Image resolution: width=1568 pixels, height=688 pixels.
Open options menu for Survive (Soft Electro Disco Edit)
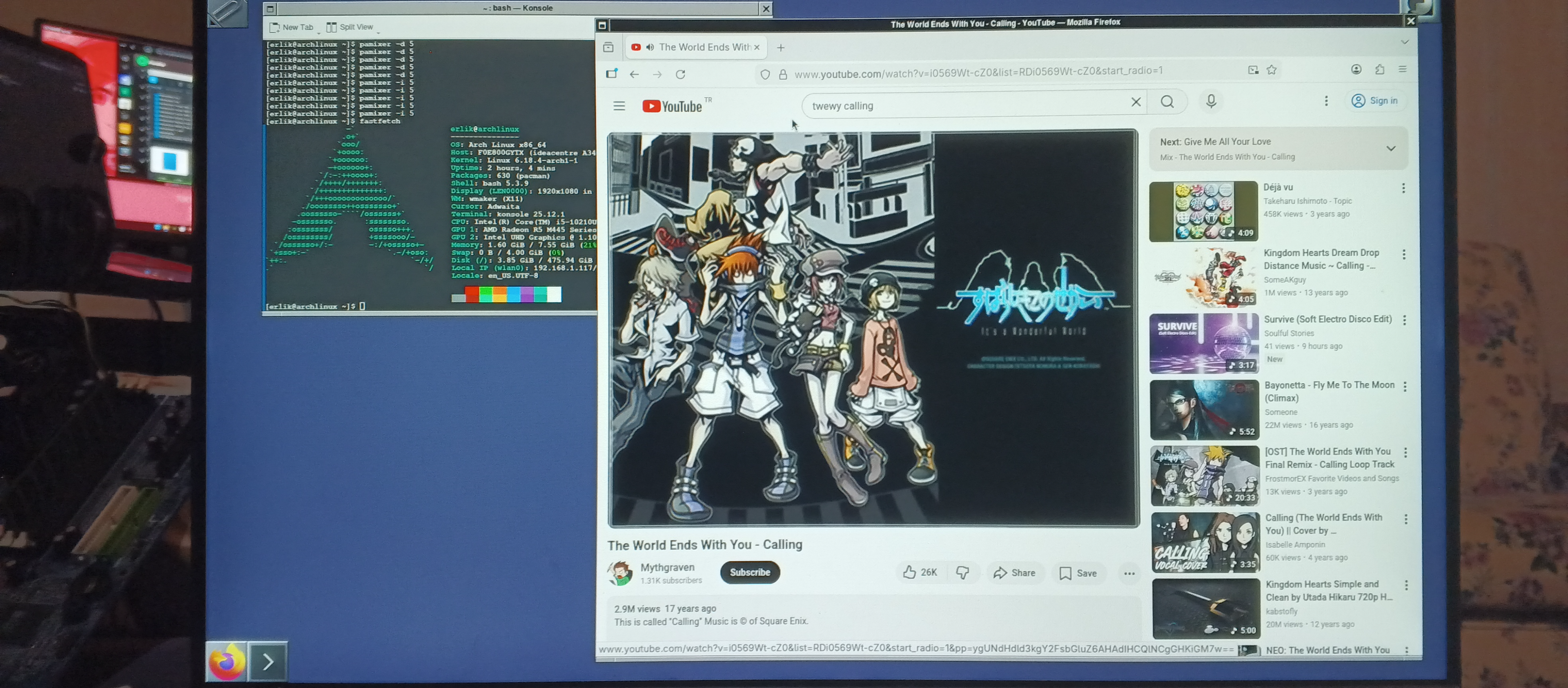[x=1405, y=320]
